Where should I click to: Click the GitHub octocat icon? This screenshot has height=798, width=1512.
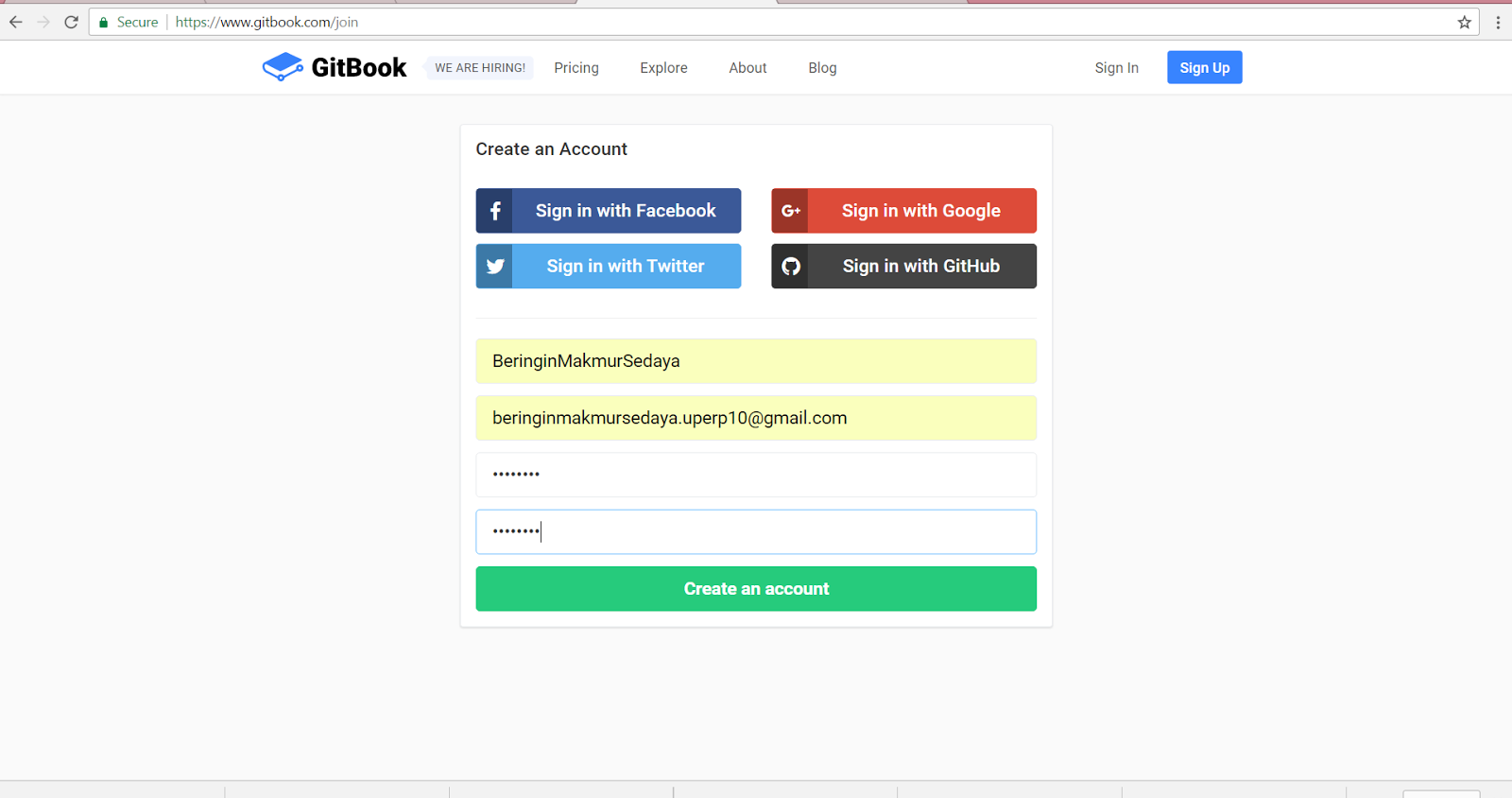point(790,267)
